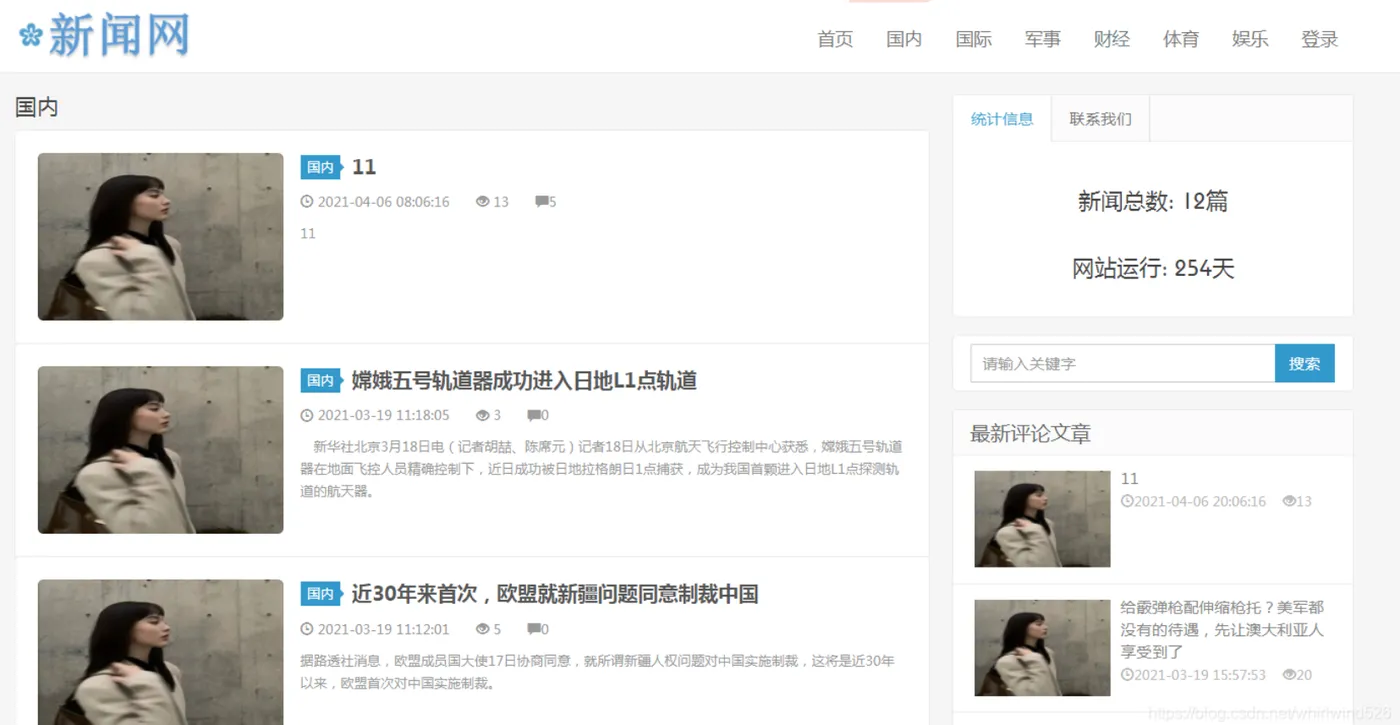Click the eye icon of the 嫦娥五号 article
The width and height of the screenshot is (1400, 725).
pyautogui.click(x=483, y=415)
